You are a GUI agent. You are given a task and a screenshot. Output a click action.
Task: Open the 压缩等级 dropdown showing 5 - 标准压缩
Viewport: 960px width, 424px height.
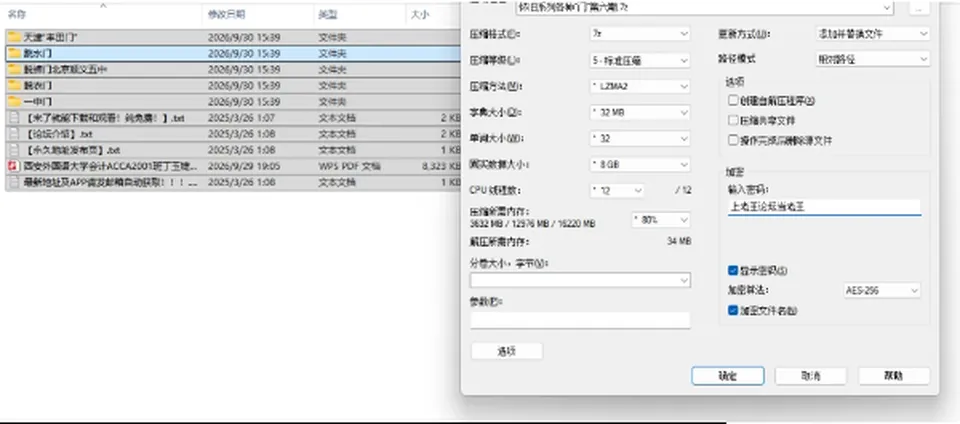[640, 61]
